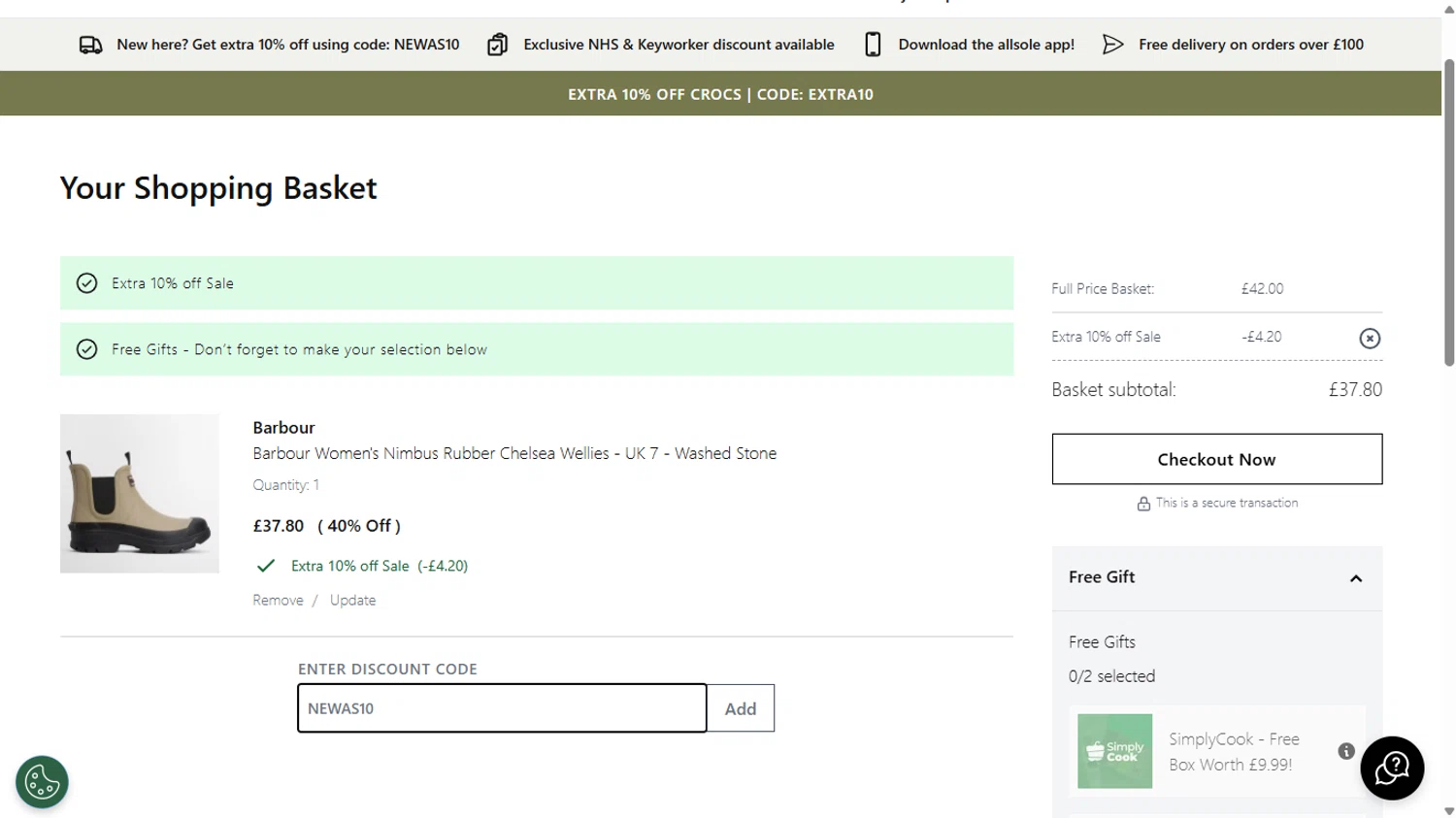Click the page scrollbar thumb

[1449, 212]
